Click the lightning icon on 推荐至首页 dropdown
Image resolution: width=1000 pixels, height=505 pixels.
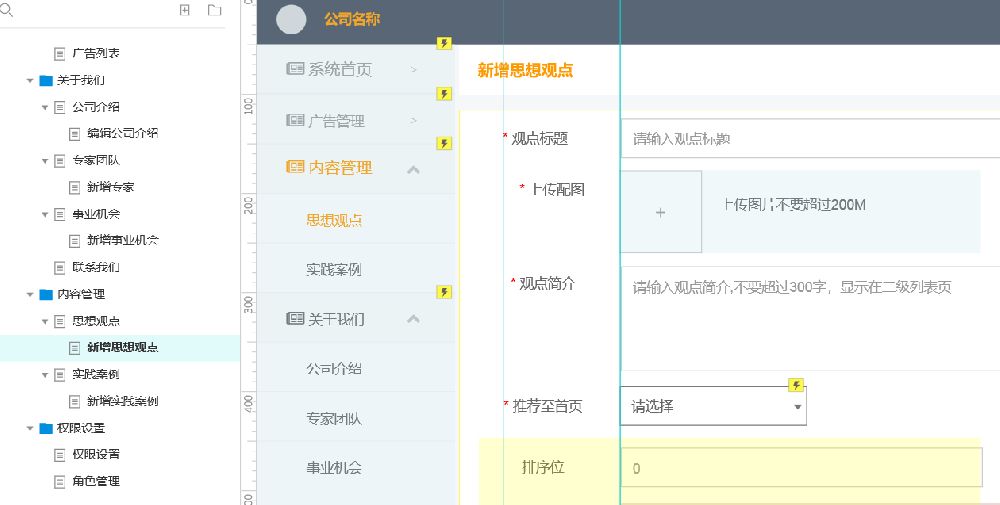pyautogui.click(x=796, y=384)
